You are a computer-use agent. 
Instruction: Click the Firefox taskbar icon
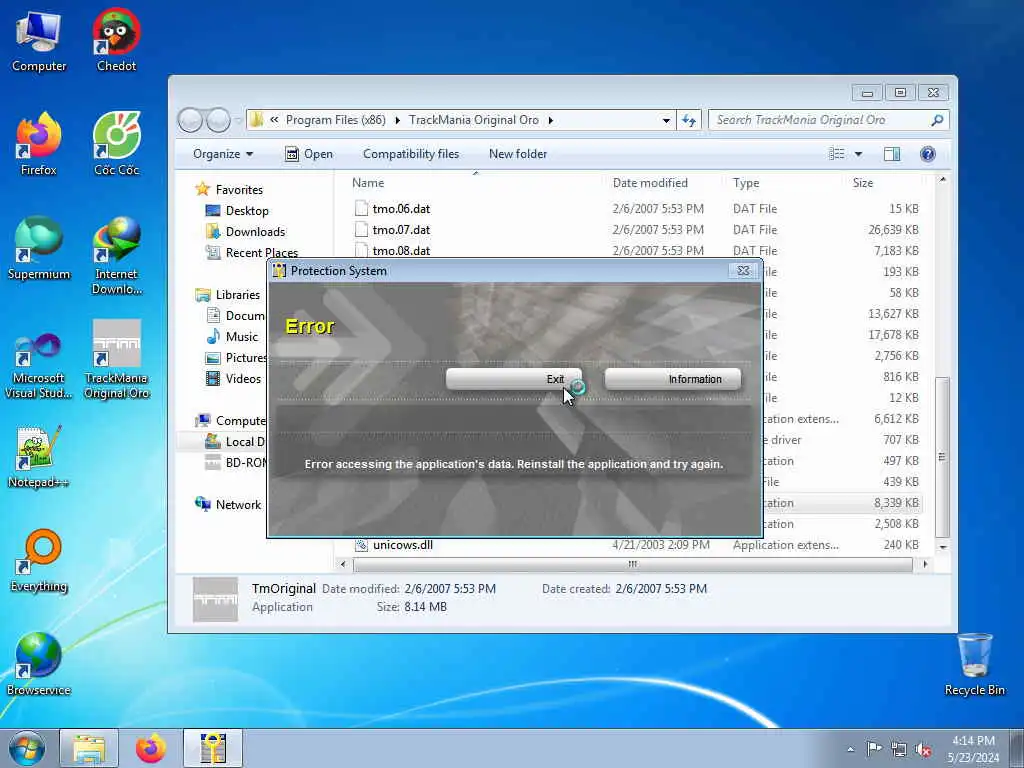[x=151, y=748]
